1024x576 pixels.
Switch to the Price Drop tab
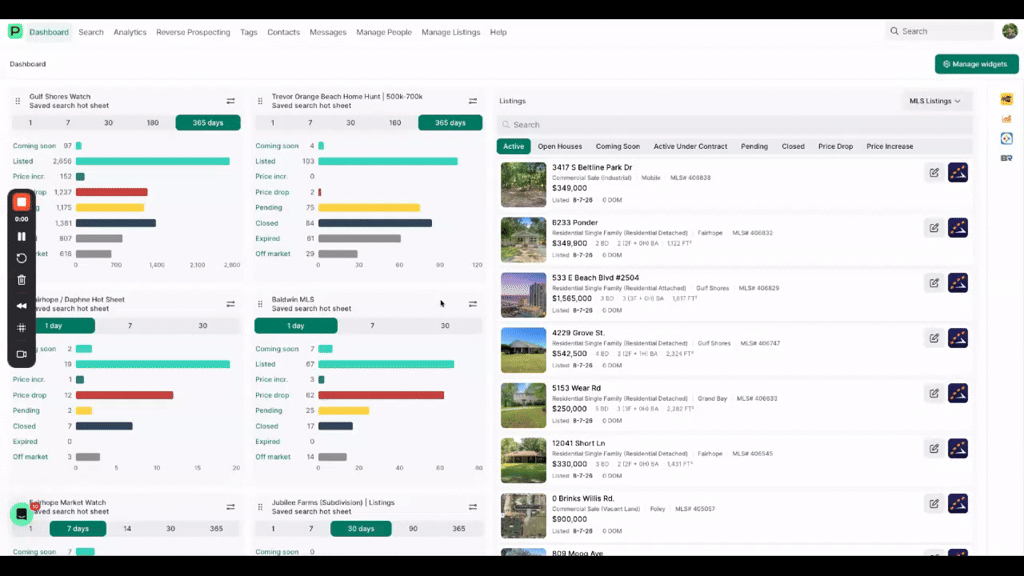click(835, 146)
